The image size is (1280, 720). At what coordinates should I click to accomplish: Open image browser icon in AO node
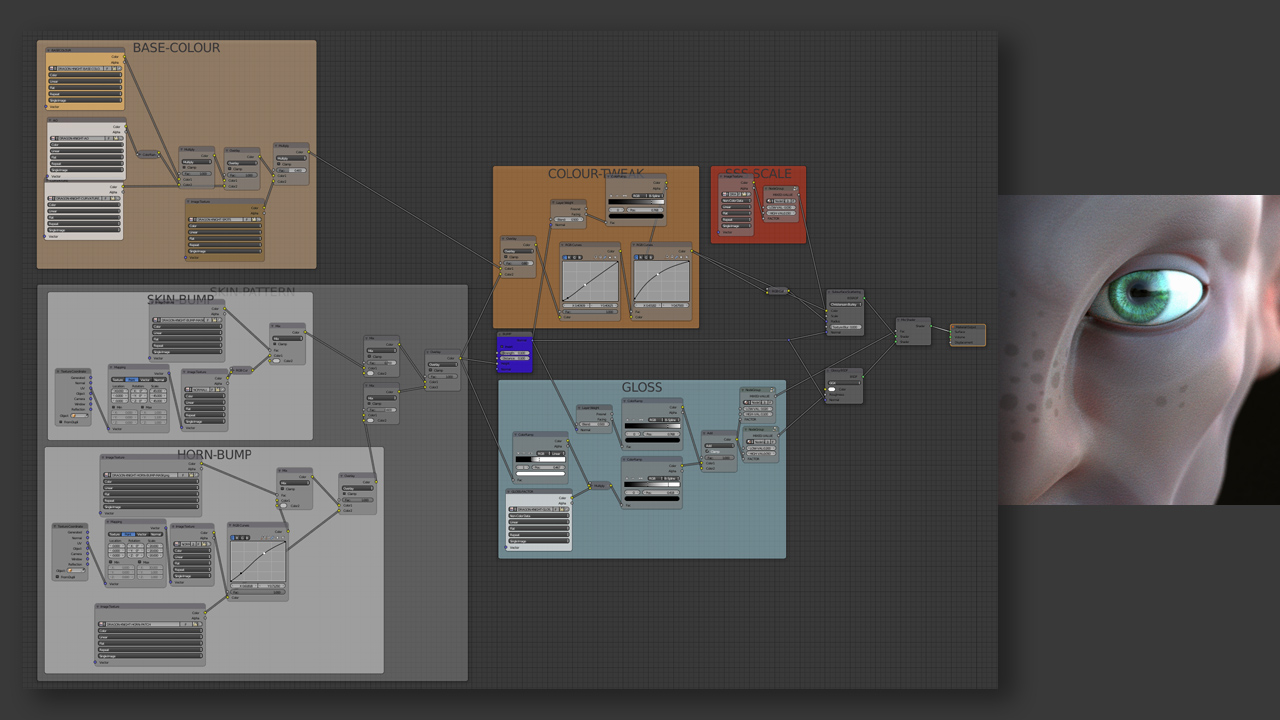(53, 138)
